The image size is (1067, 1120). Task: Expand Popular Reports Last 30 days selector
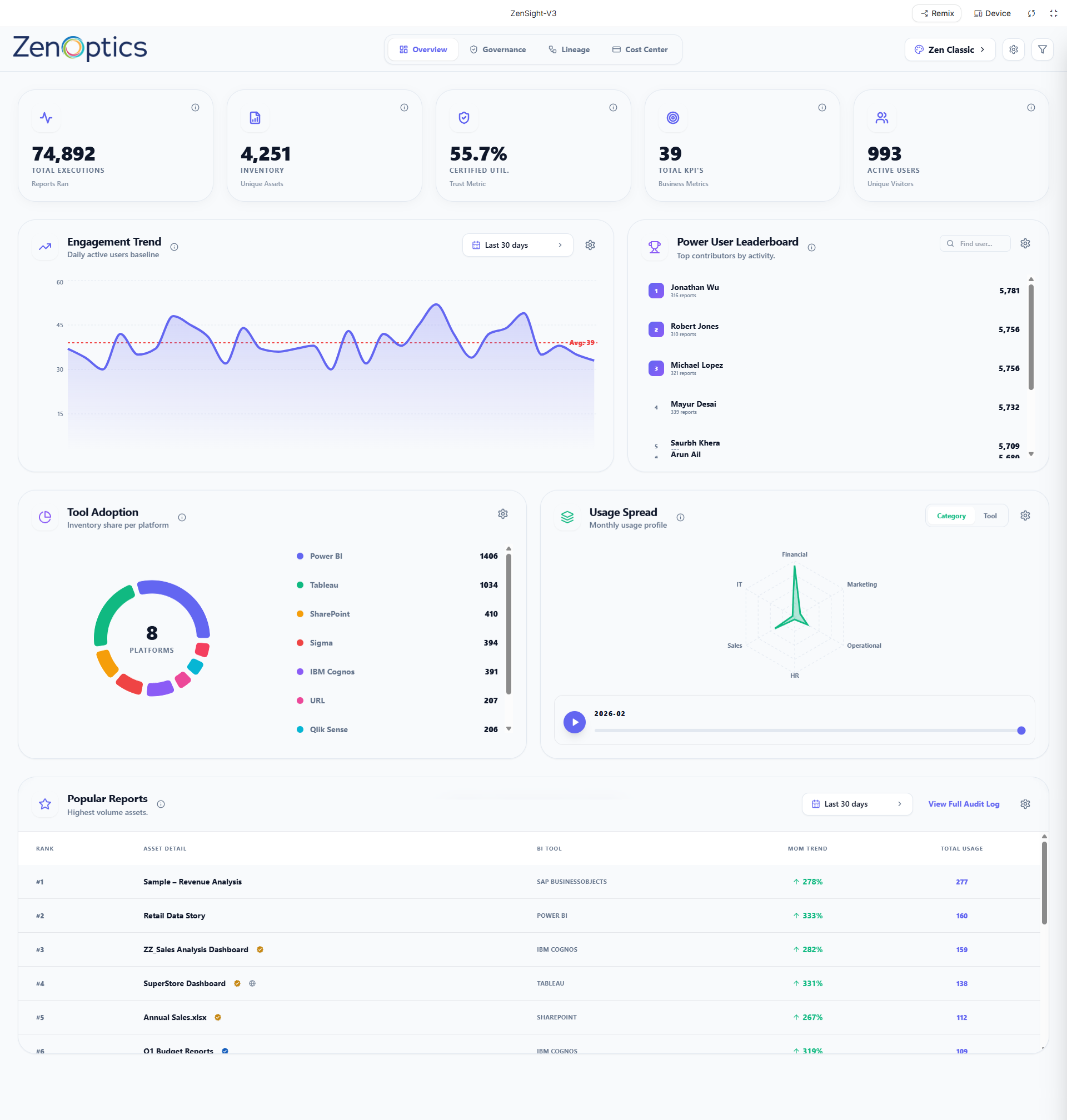coord(856,804)
